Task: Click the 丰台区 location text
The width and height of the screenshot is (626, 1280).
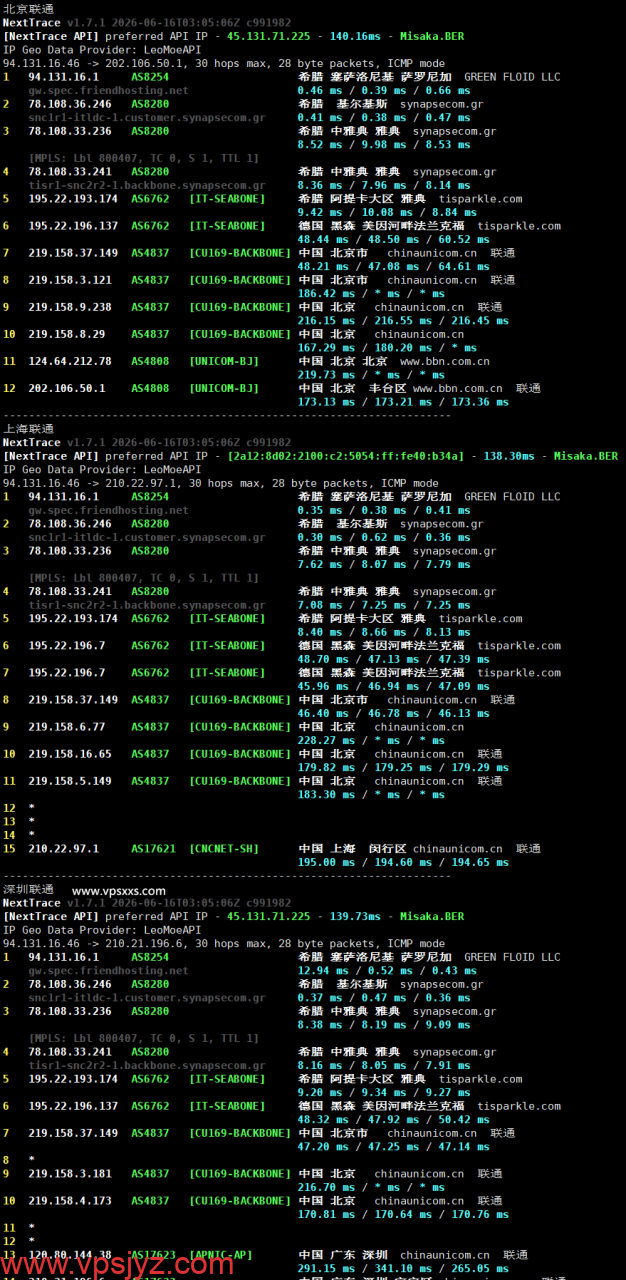Action: (x=386, y=388)
